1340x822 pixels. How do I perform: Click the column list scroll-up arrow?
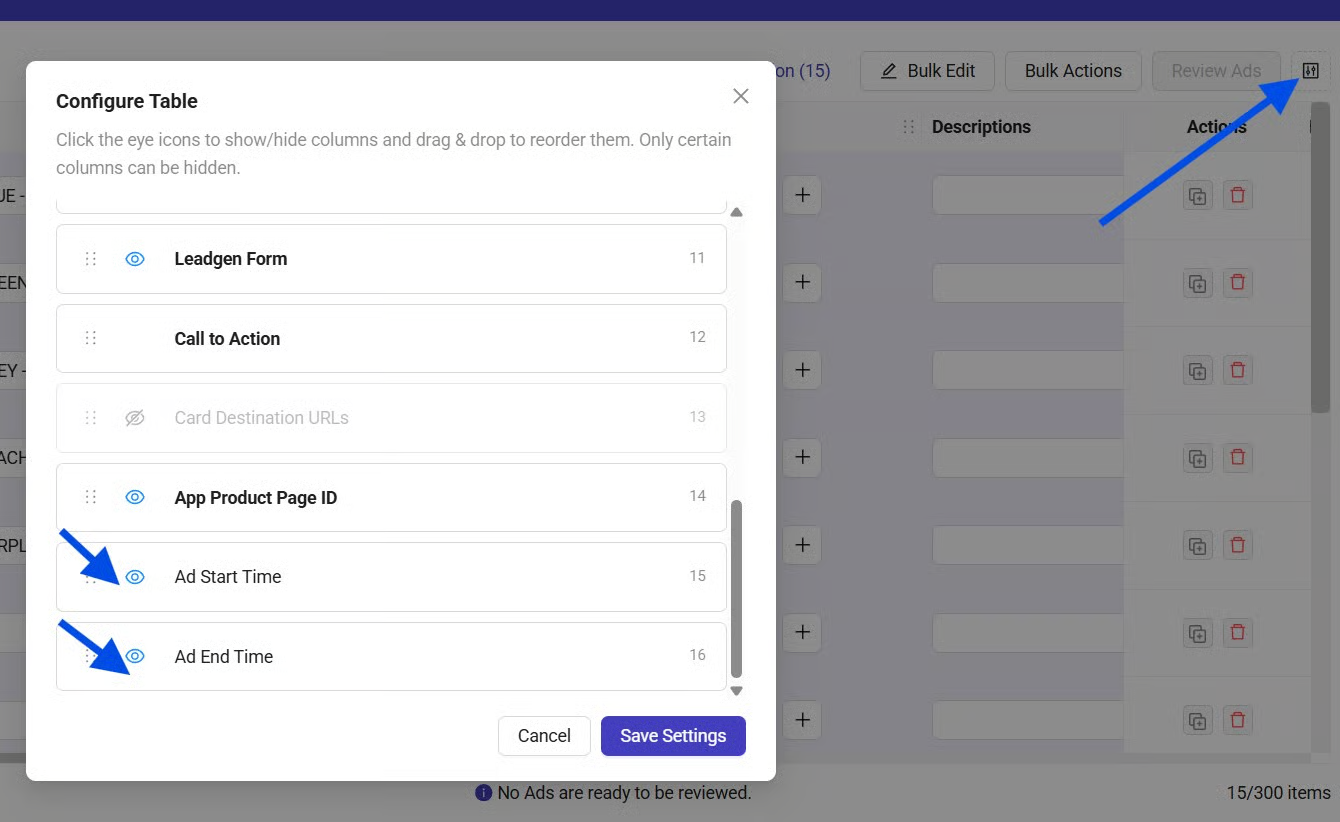click(x=737, y=212)
